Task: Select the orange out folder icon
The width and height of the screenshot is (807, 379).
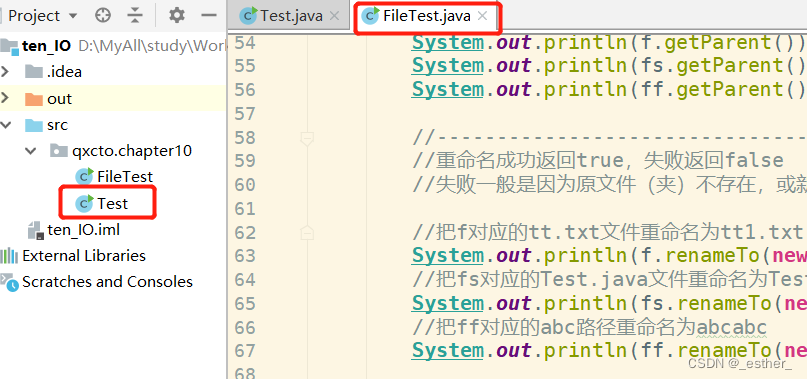Action: 34,99
